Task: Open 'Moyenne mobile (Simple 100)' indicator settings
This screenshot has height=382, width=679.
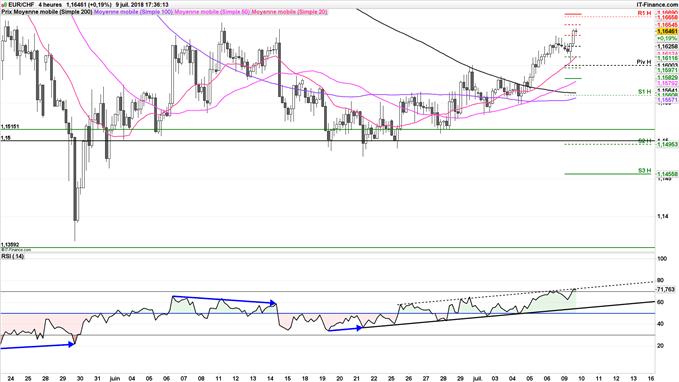Action: (x=133, y=12)
